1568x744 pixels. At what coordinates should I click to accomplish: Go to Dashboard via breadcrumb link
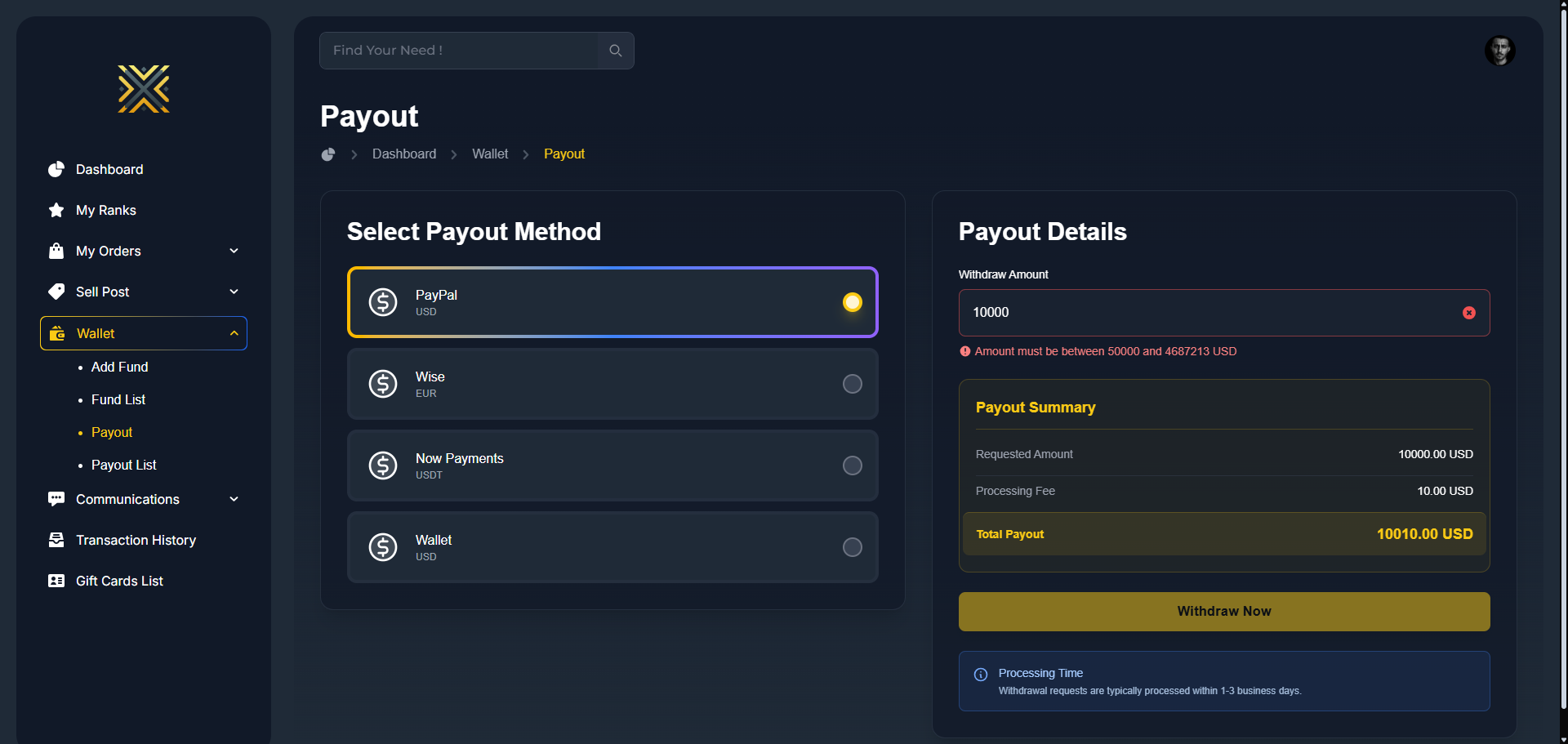(x=403, y=154)
